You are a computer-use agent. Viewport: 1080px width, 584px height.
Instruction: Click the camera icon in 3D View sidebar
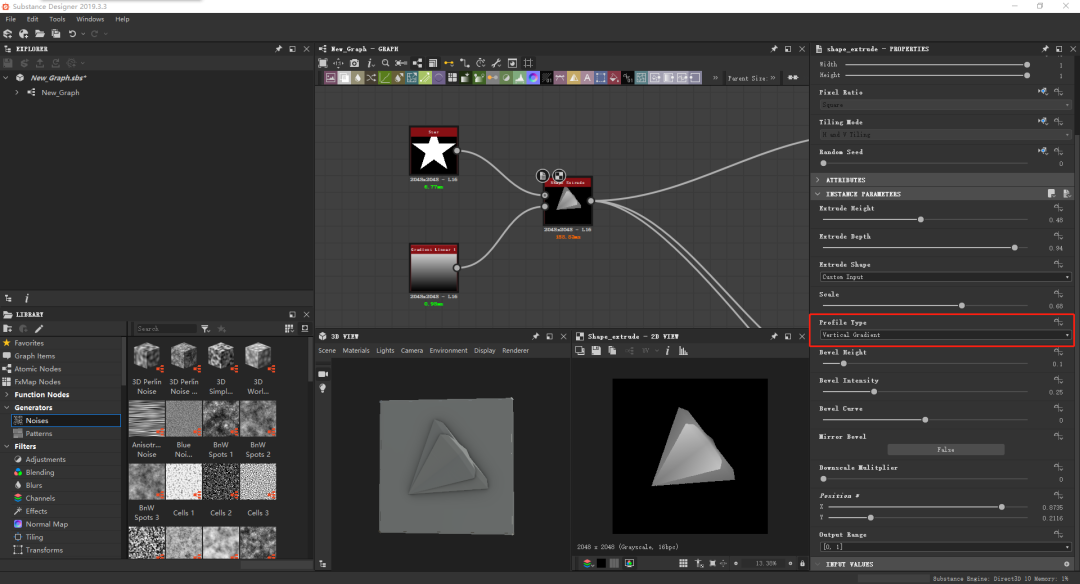click(323, 373)
